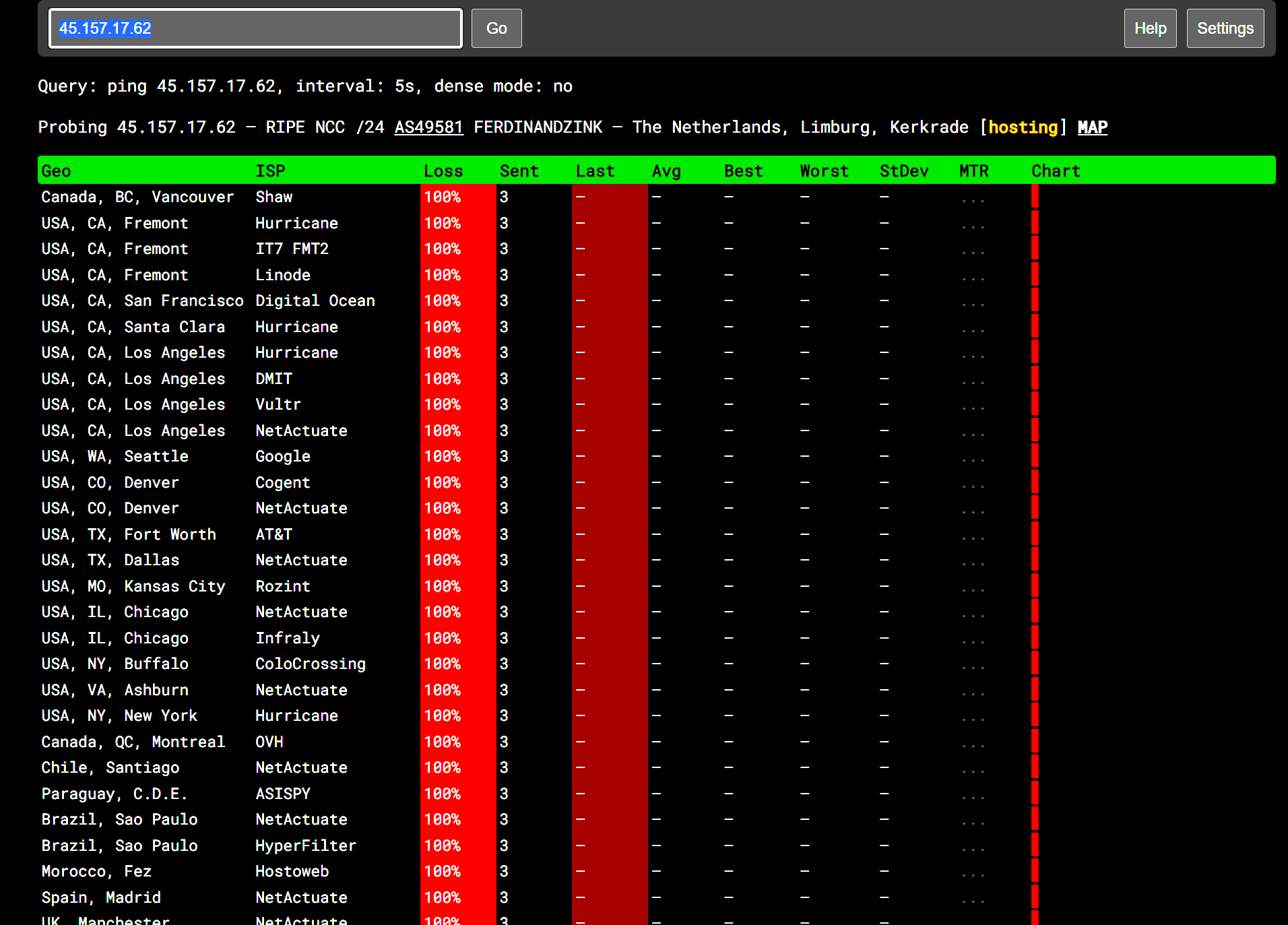Click the Go button
Image resolution: width=1288 pixels, height=925 pixels.
point(496,28)
